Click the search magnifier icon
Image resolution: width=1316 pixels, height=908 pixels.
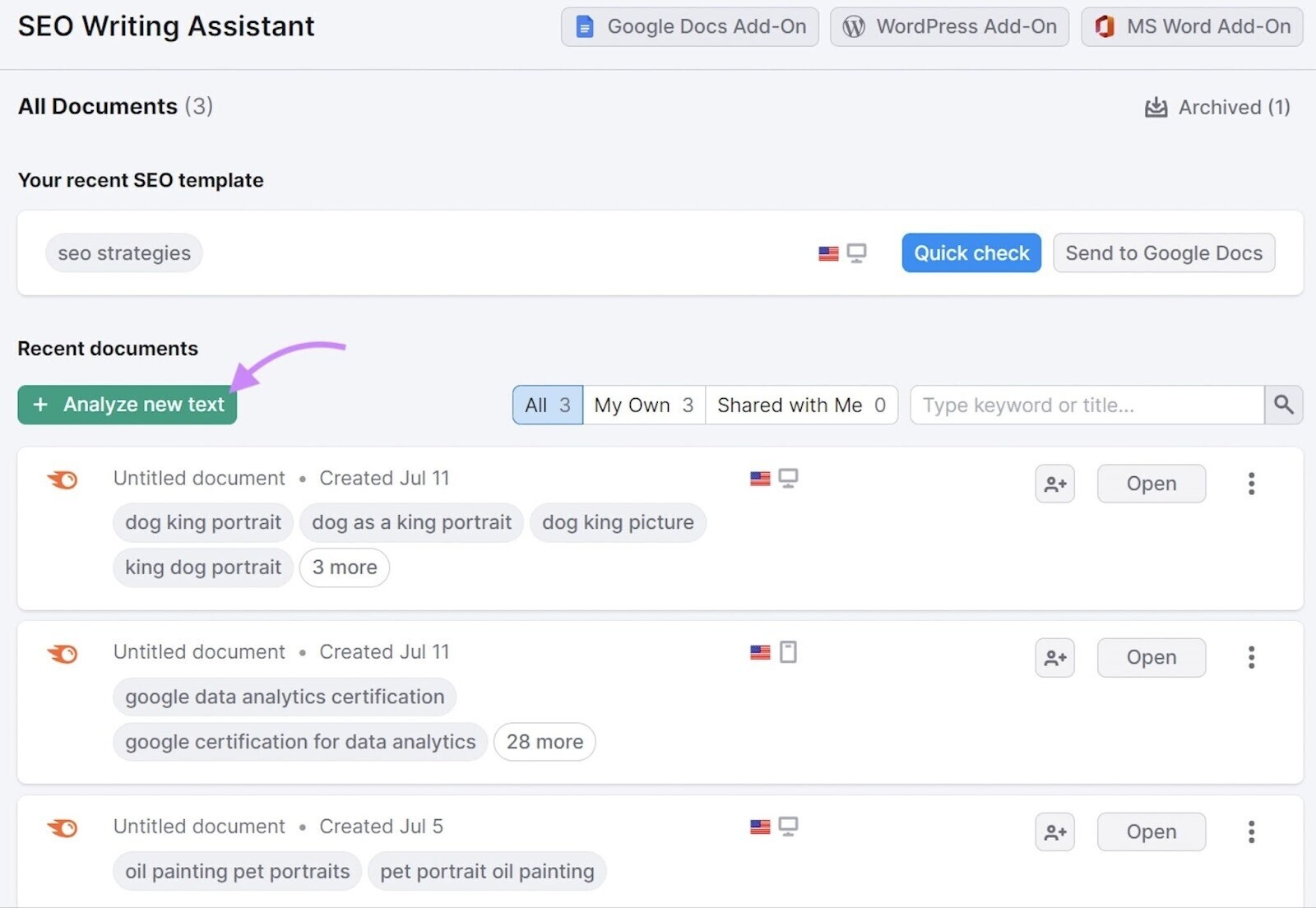pos(1283,405)
